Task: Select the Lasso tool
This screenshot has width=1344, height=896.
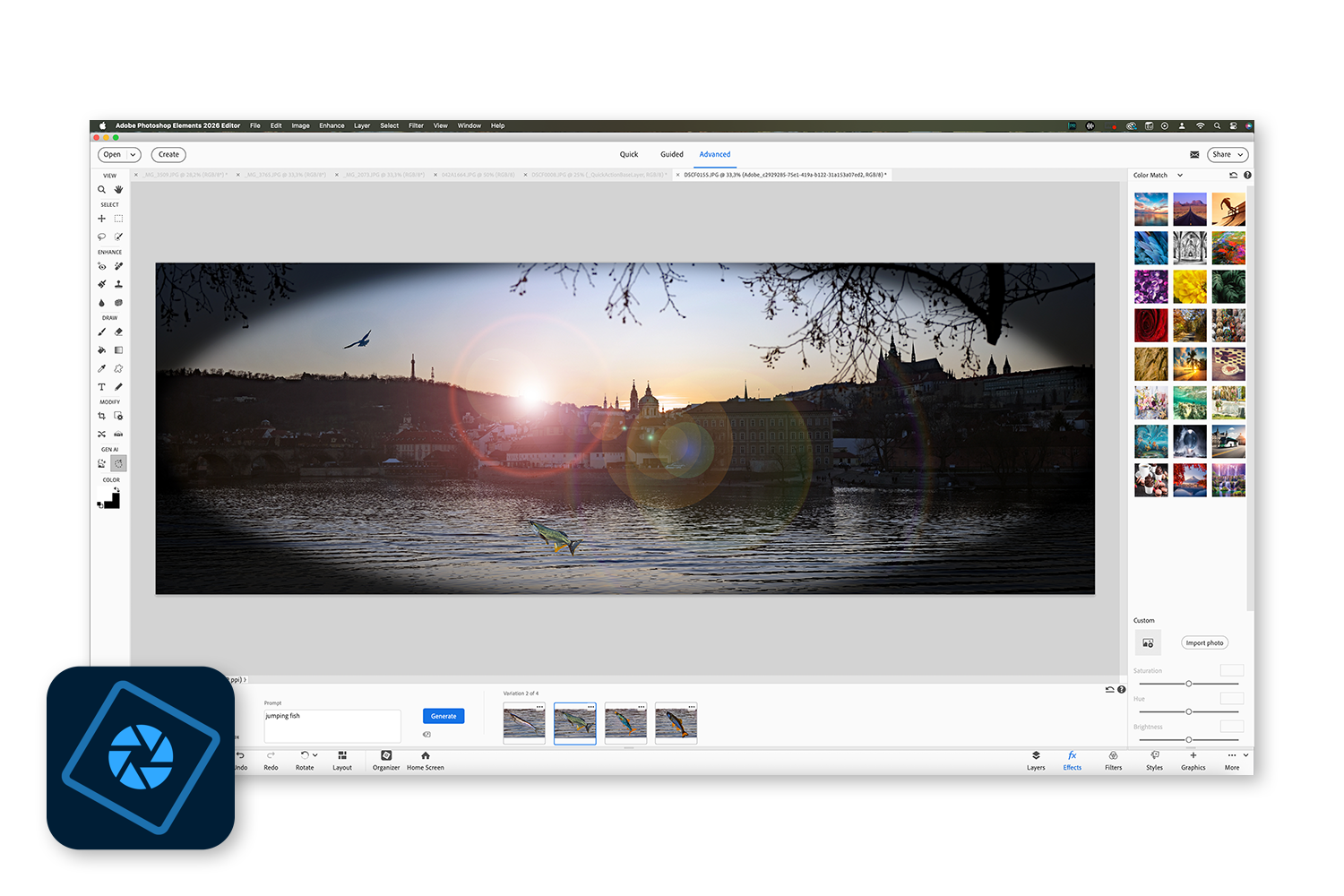Action: (x=101, y=237)
